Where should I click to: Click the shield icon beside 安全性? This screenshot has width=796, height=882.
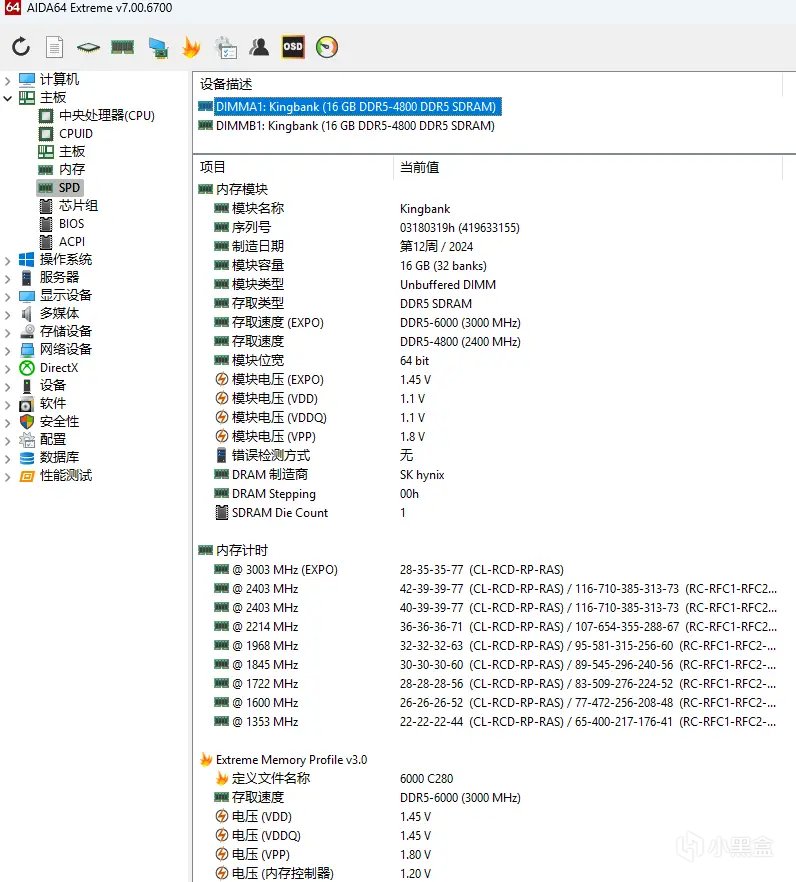pyautogui.click(x=26, y=421)
